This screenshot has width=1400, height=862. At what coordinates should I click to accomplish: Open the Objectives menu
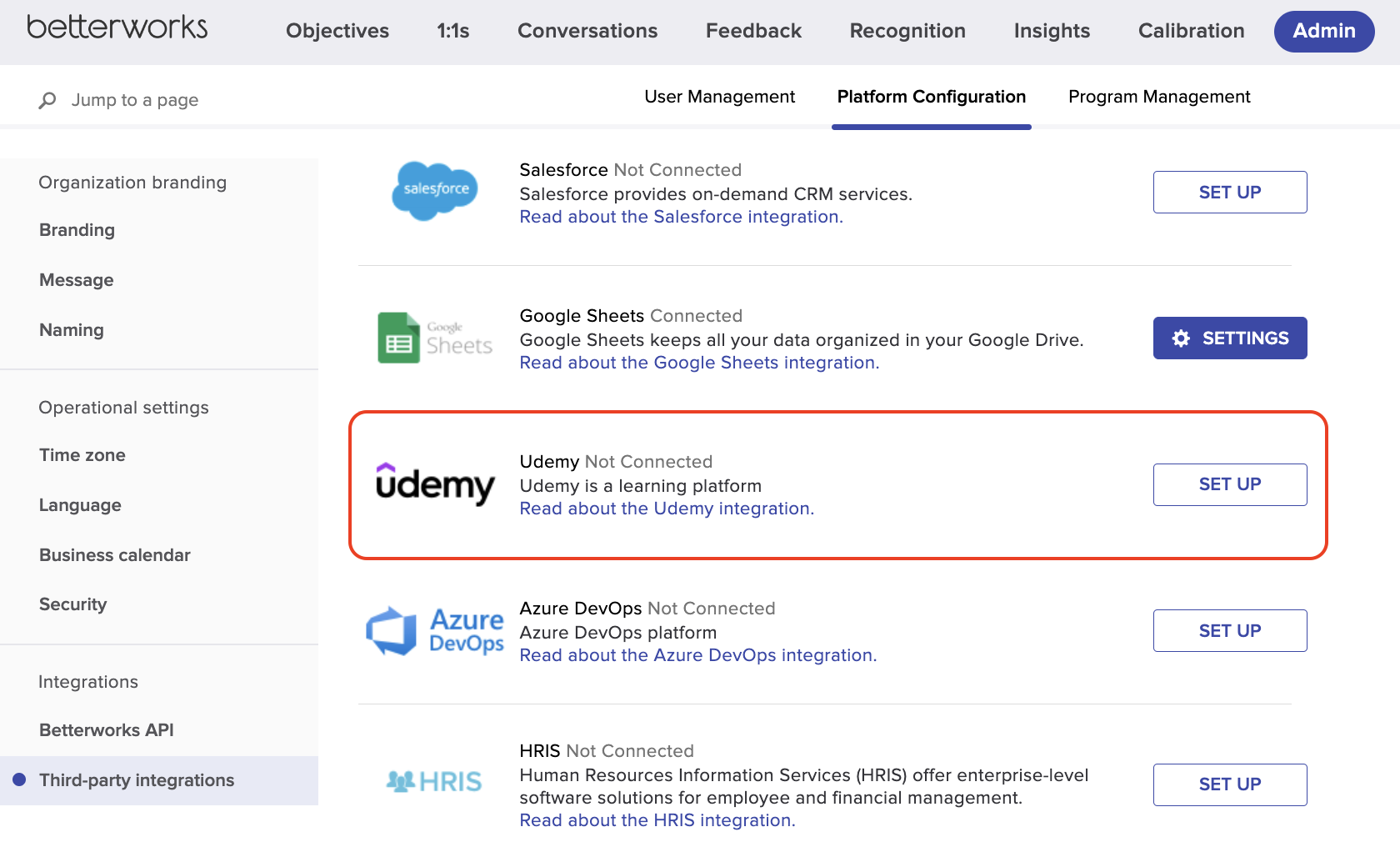coord(337,31)
